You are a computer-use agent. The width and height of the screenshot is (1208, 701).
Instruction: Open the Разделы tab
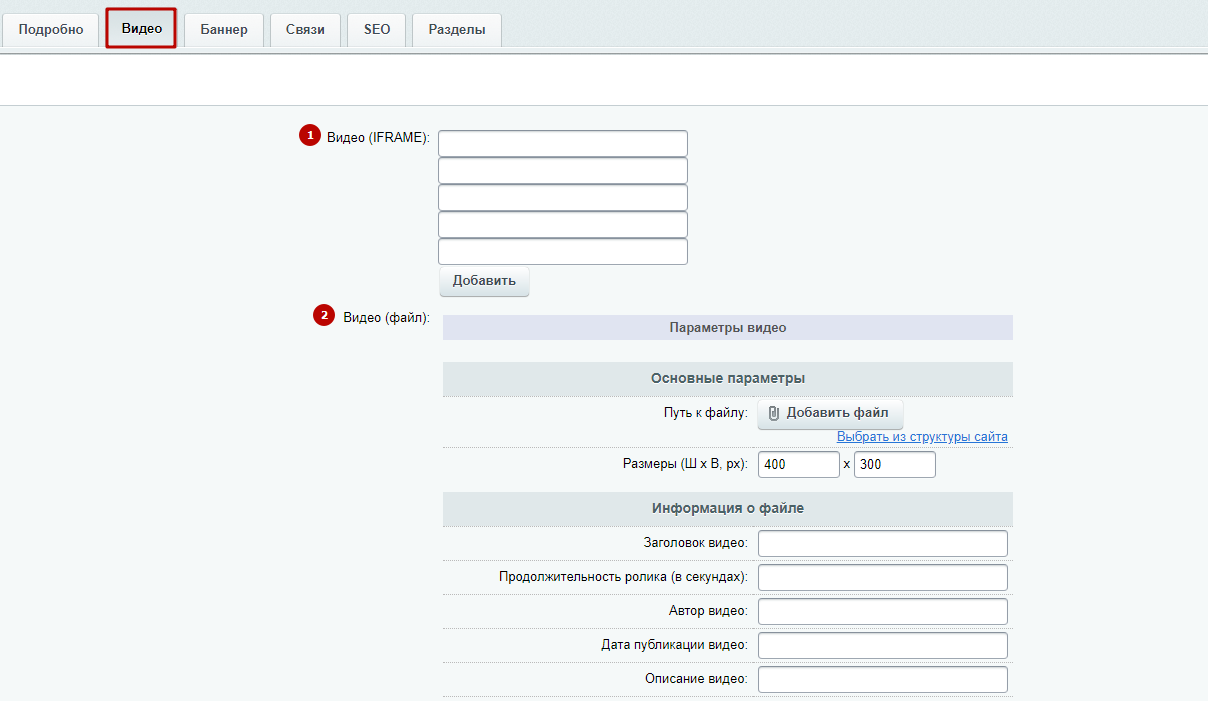tap(457, 29)
